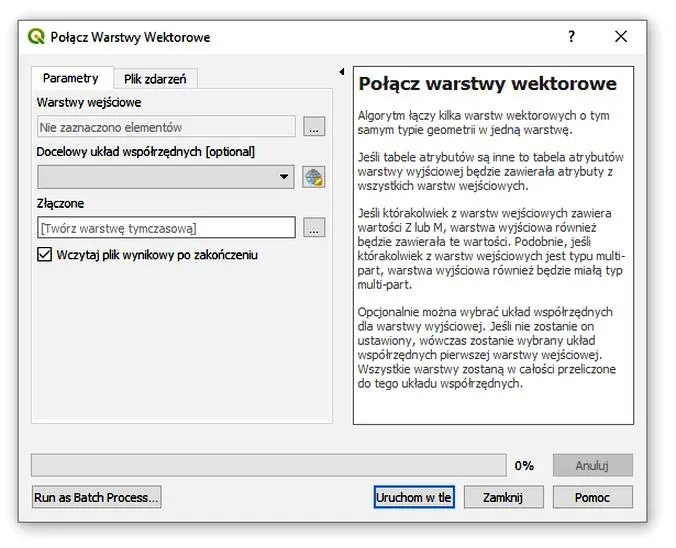This screenshot has width=676, height=548.
Task: Open output file ellipsis button for Złączone
Action: click(x=314, y=228)
